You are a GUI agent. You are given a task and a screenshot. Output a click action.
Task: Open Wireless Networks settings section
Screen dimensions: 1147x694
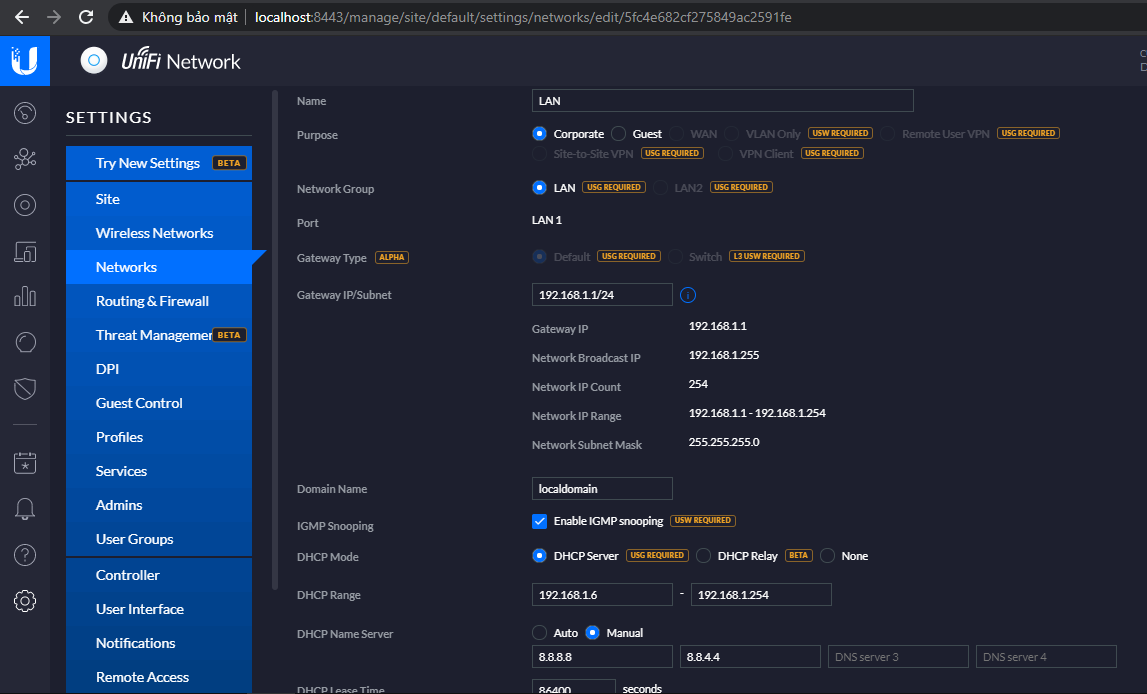click(154, 233)
